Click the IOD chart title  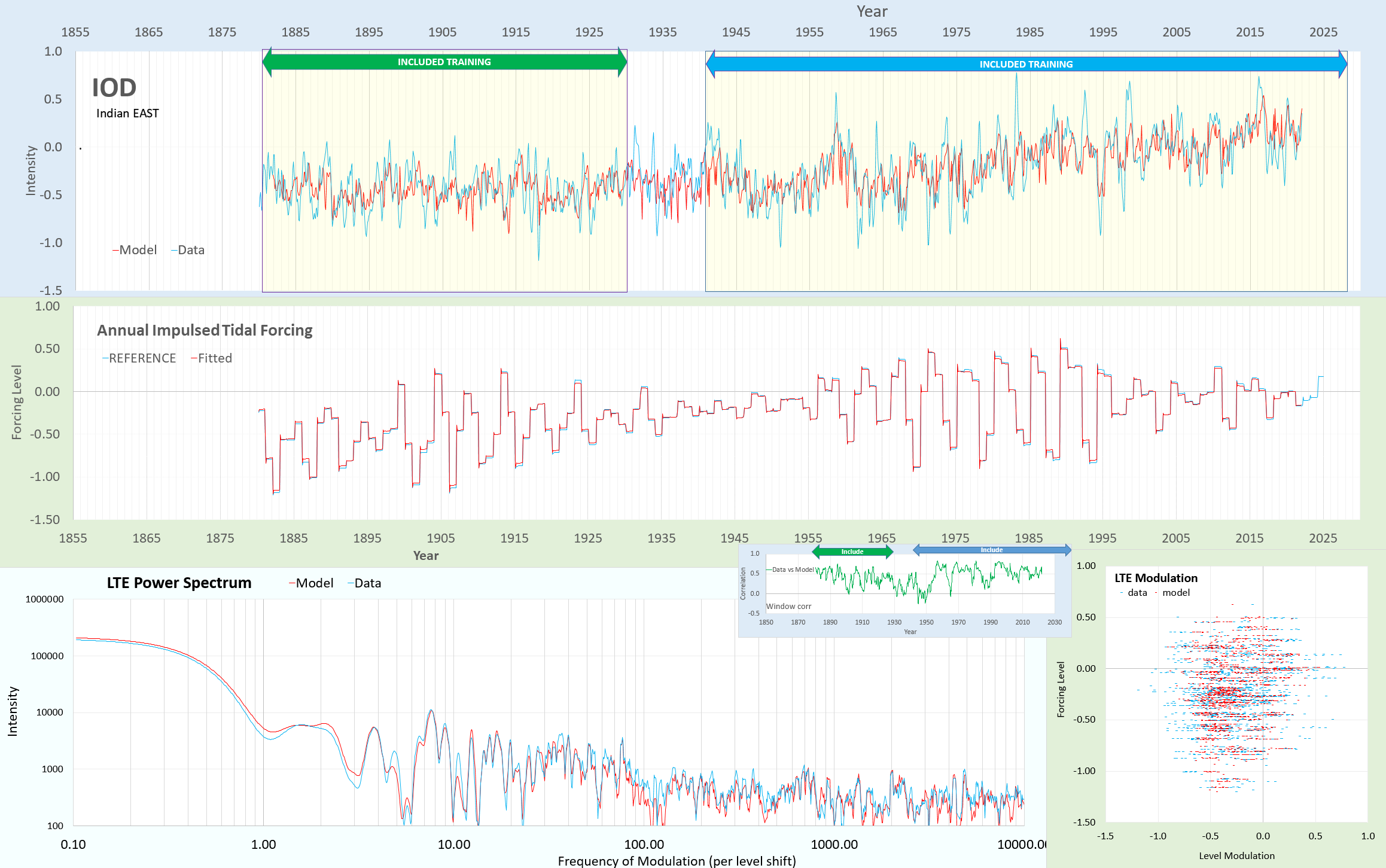[114, 88]
